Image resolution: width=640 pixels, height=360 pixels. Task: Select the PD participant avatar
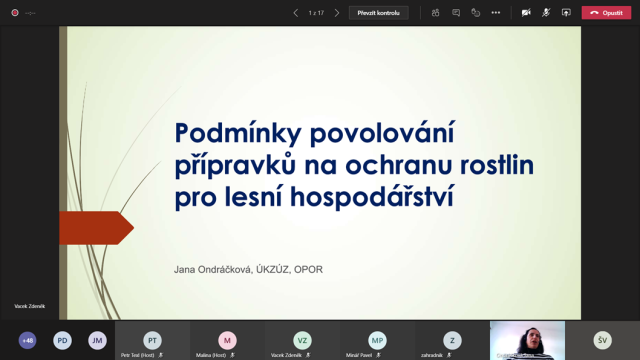62,340
